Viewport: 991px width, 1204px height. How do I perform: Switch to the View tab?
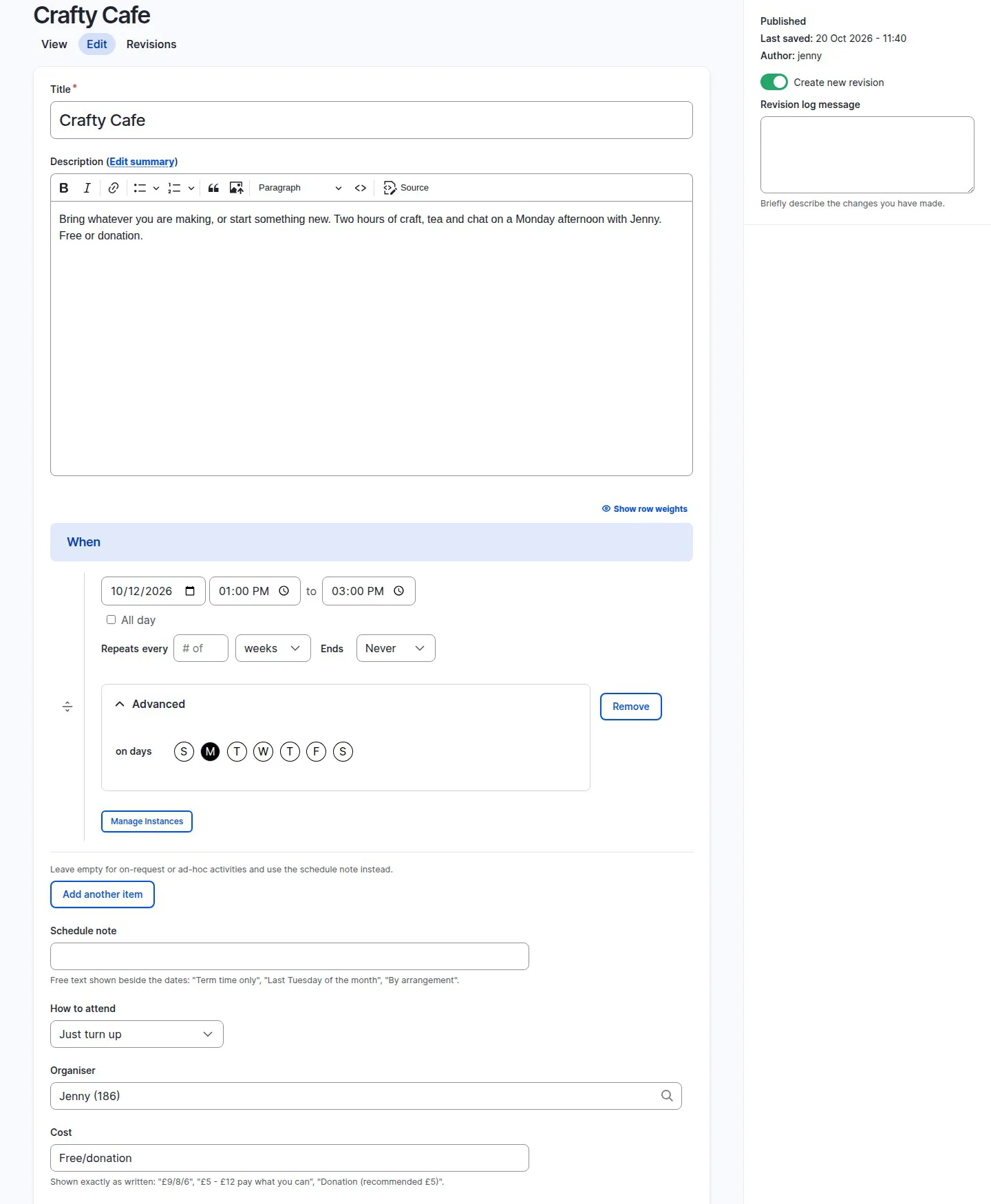[x=54, y=44]
